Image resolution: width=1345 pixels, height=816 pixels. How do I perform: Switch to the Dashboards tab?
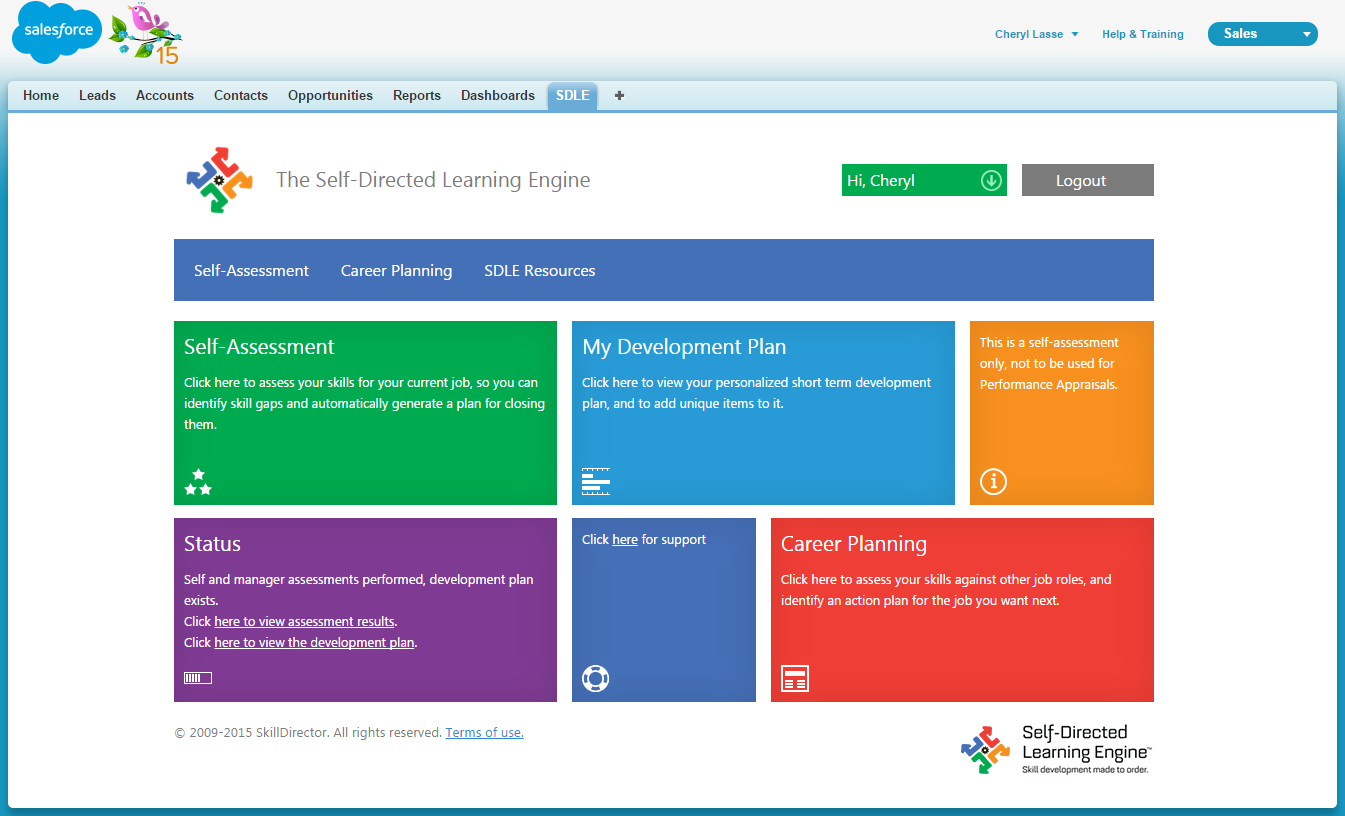coord(498,96)
